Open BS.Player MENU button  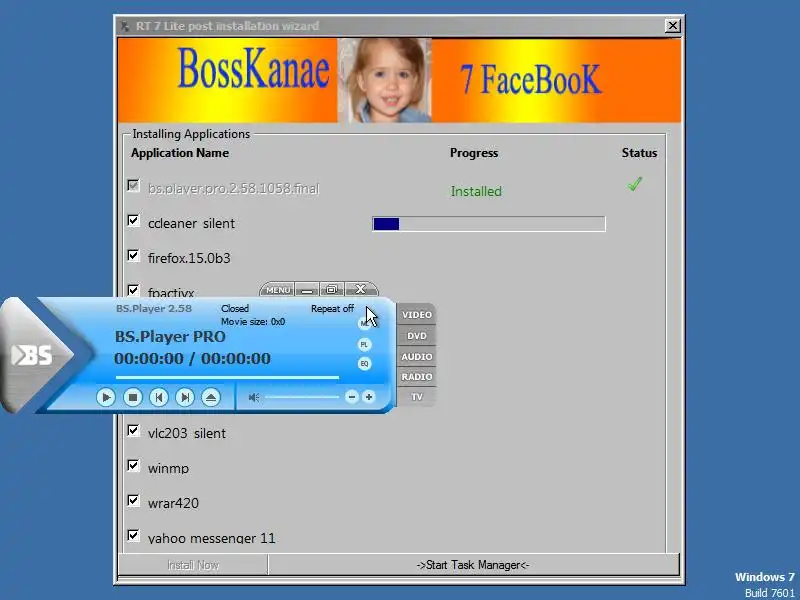pos(278,290)
